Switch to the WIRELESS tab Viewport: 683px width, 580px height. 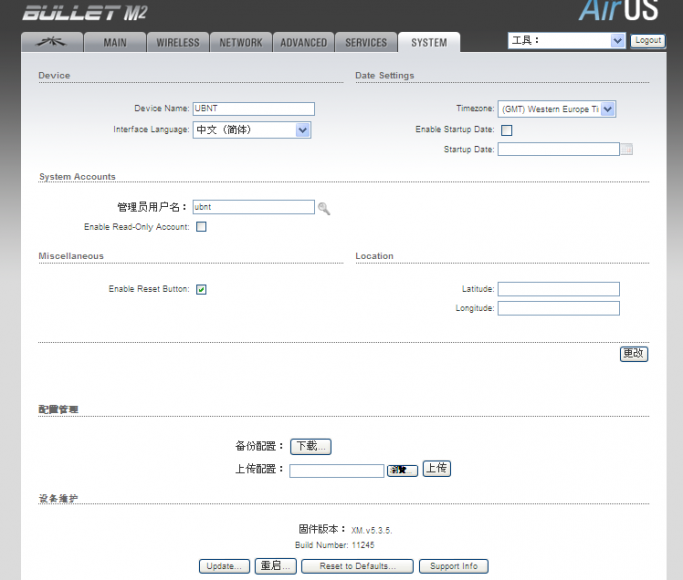pyautogui.click(x=178, y=42)
